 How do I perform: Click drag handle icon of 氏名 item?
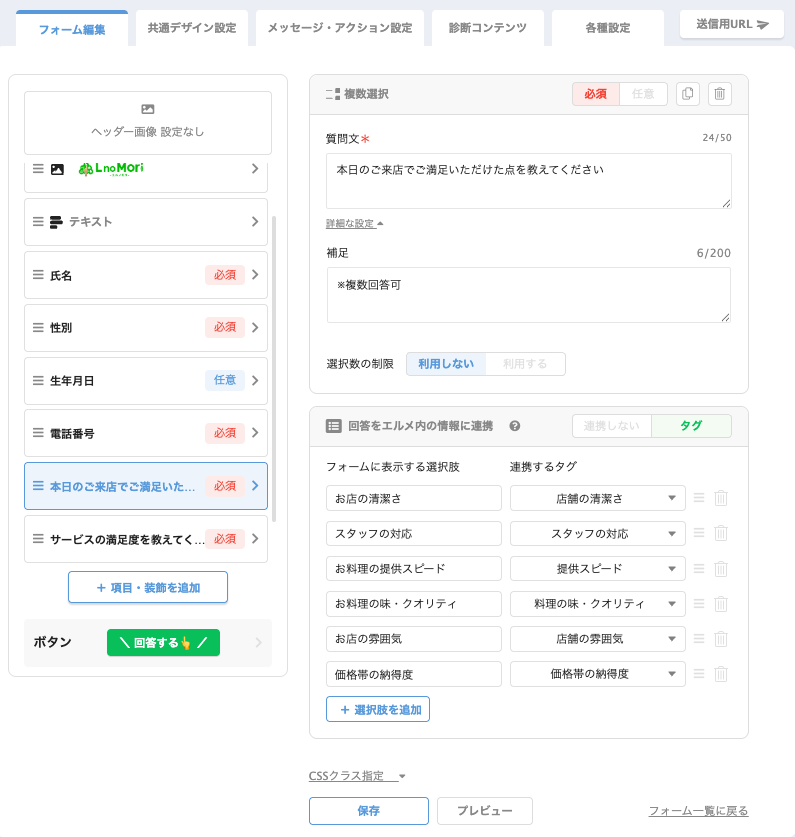[38, 275]
